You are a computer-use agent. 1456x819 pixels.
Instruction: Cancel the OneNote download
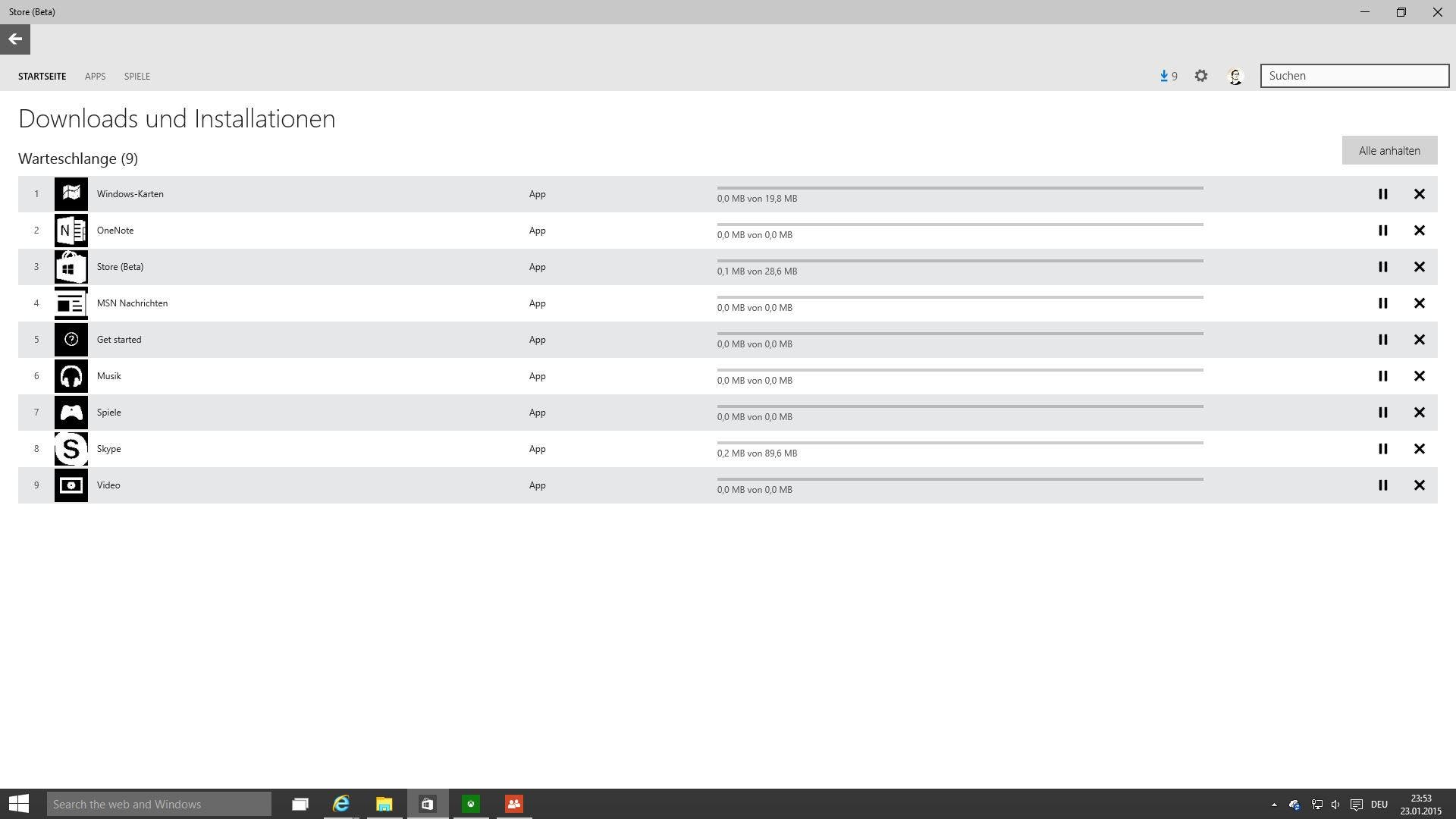pyautogui.click(x=1420, y=231)
